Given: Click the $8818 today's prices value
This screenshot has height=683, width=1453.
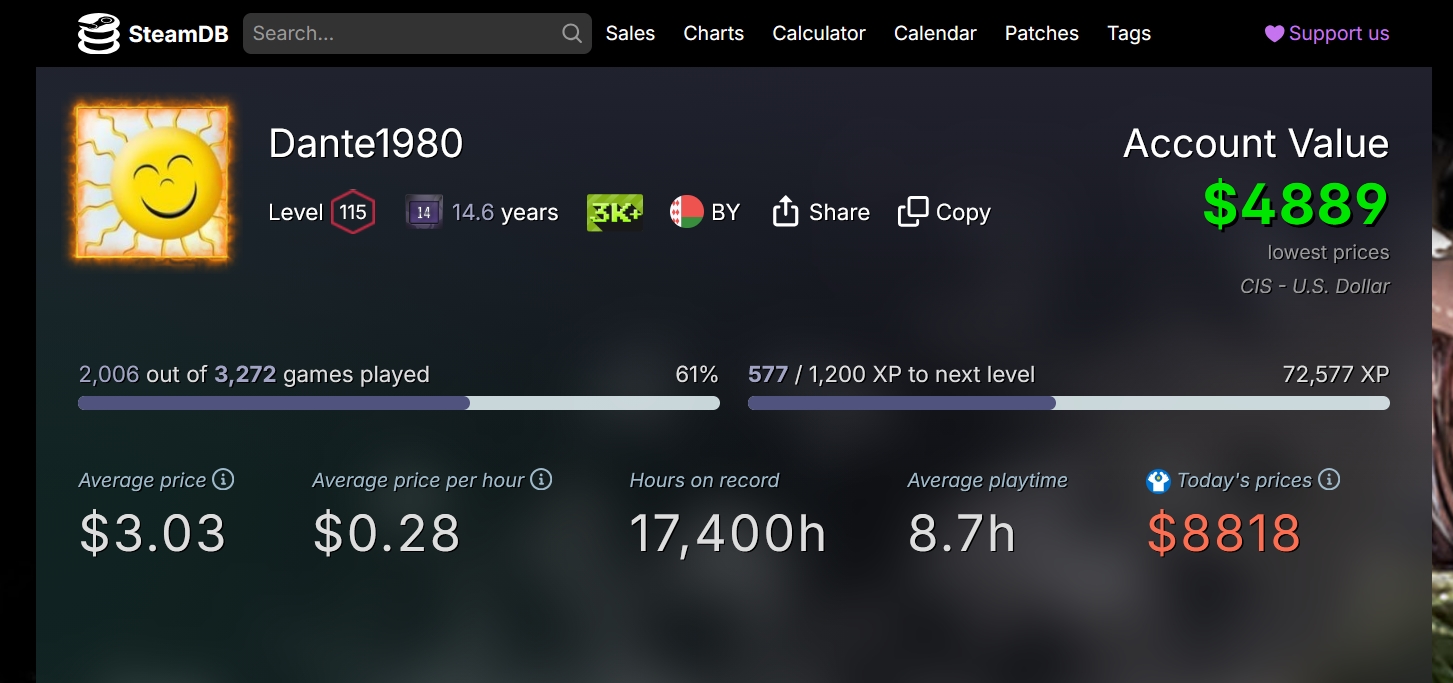Looking at the screenshot, I should tap(1224, 533).
